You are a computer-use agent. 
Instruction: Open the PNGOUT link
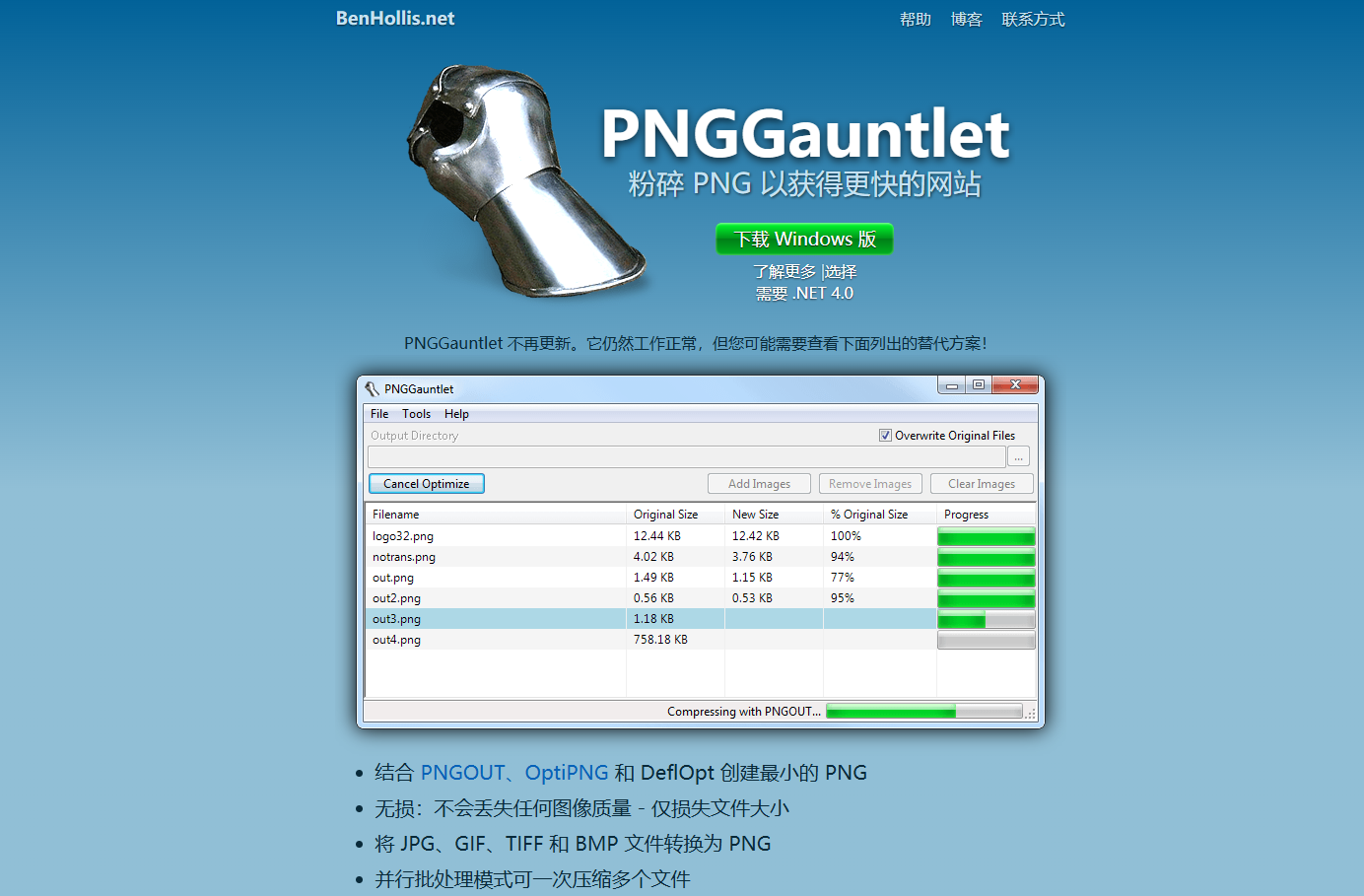(x=462, y=773)
